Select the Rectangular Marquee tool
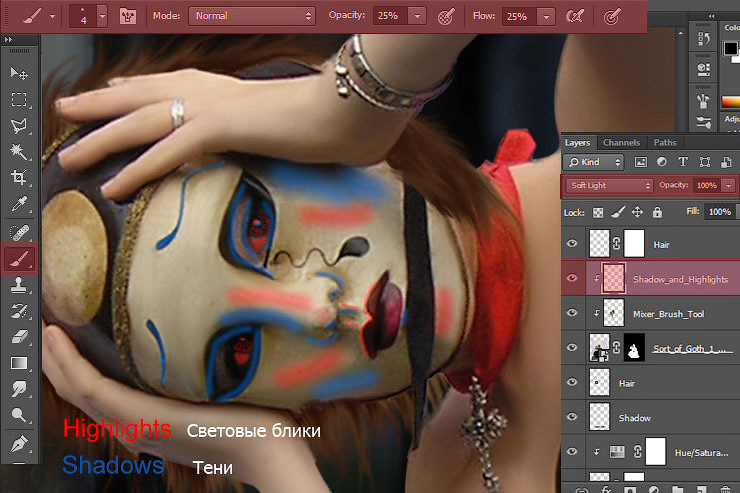The image size is (740, 493). tap(19, 99)
